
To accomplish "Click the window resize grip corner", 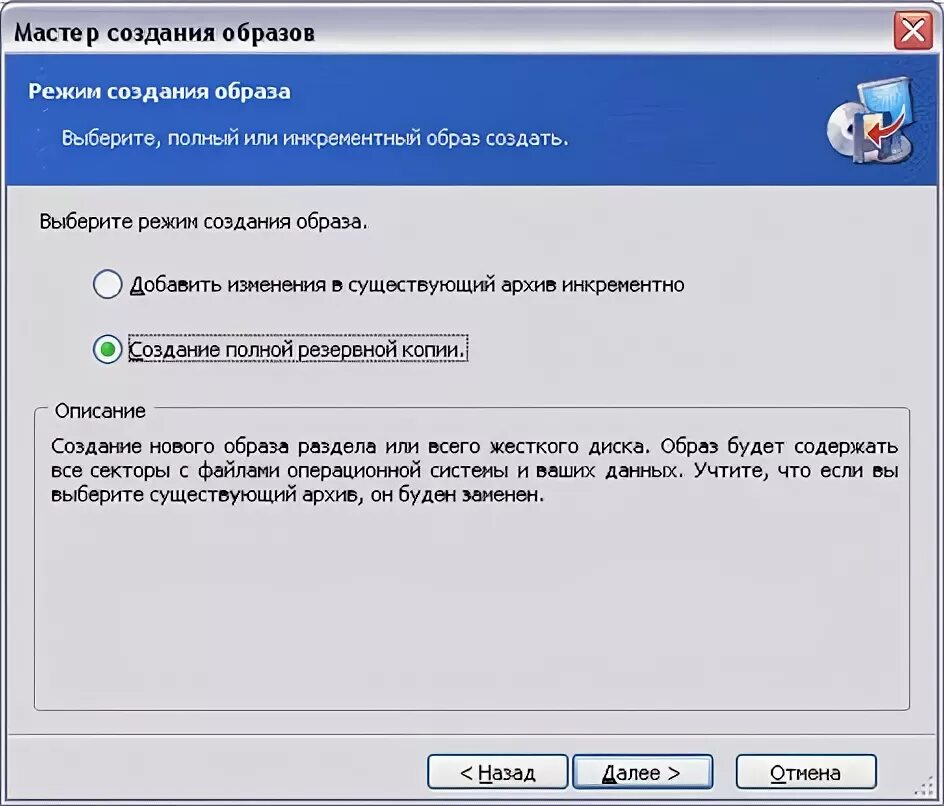I will pyautogui.click(x=924, y=787).
